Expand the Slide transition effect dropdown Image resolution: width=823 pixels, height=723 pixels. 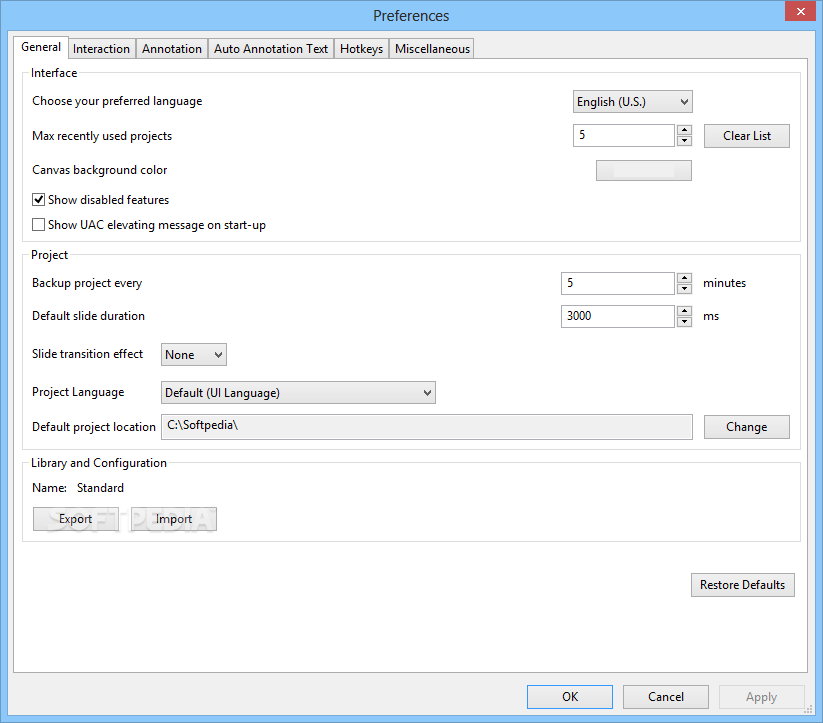[x=194, y=355]
